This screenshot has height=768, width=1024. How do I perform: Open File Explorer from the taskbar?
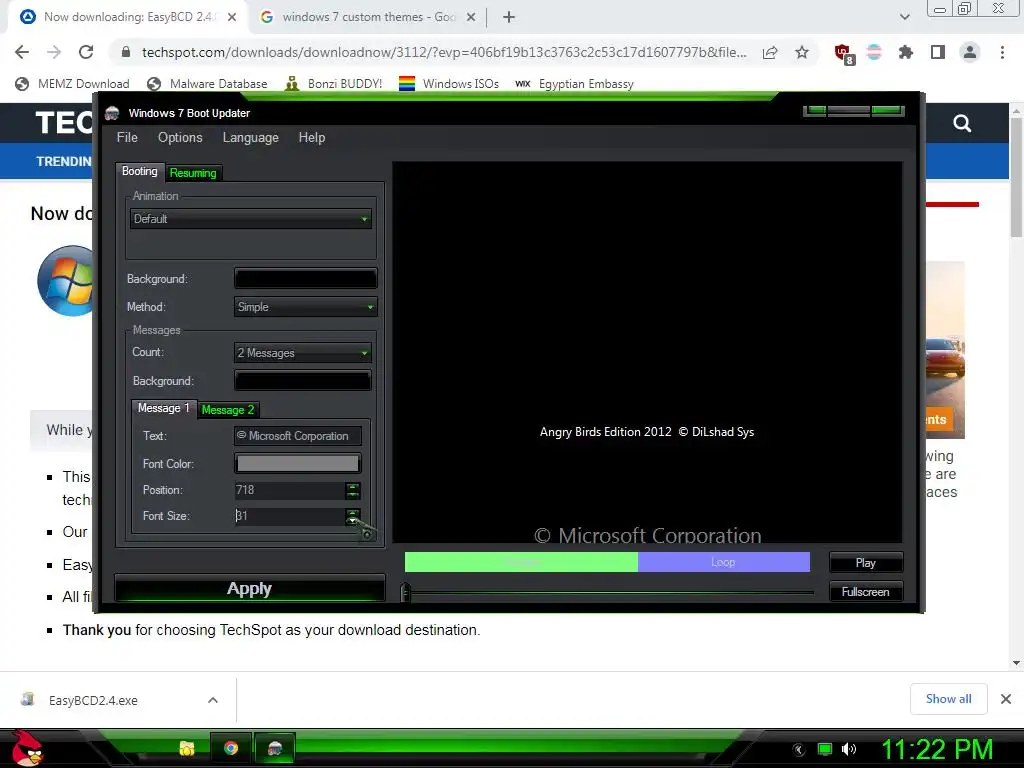pos(187,748)
